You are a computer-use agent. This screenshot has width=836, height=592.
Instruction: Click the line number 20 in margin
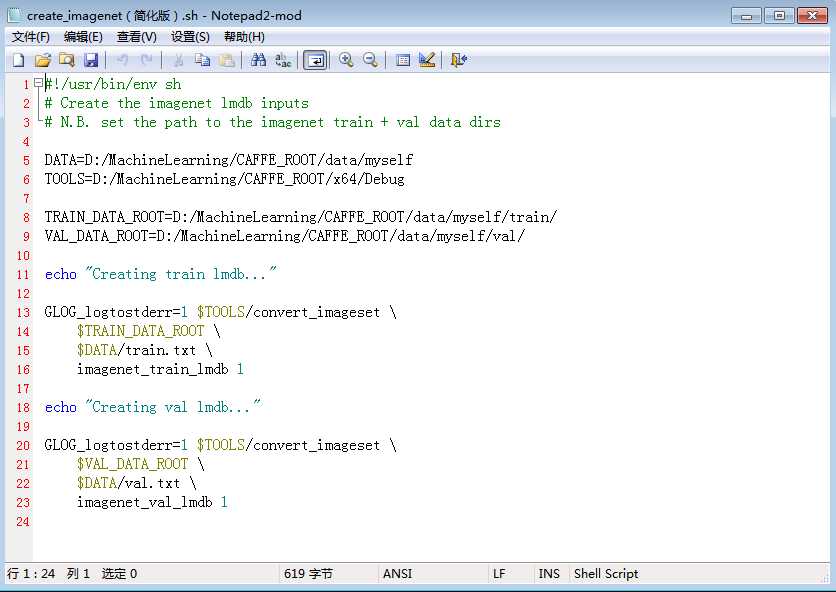click(x=23, y=445)
